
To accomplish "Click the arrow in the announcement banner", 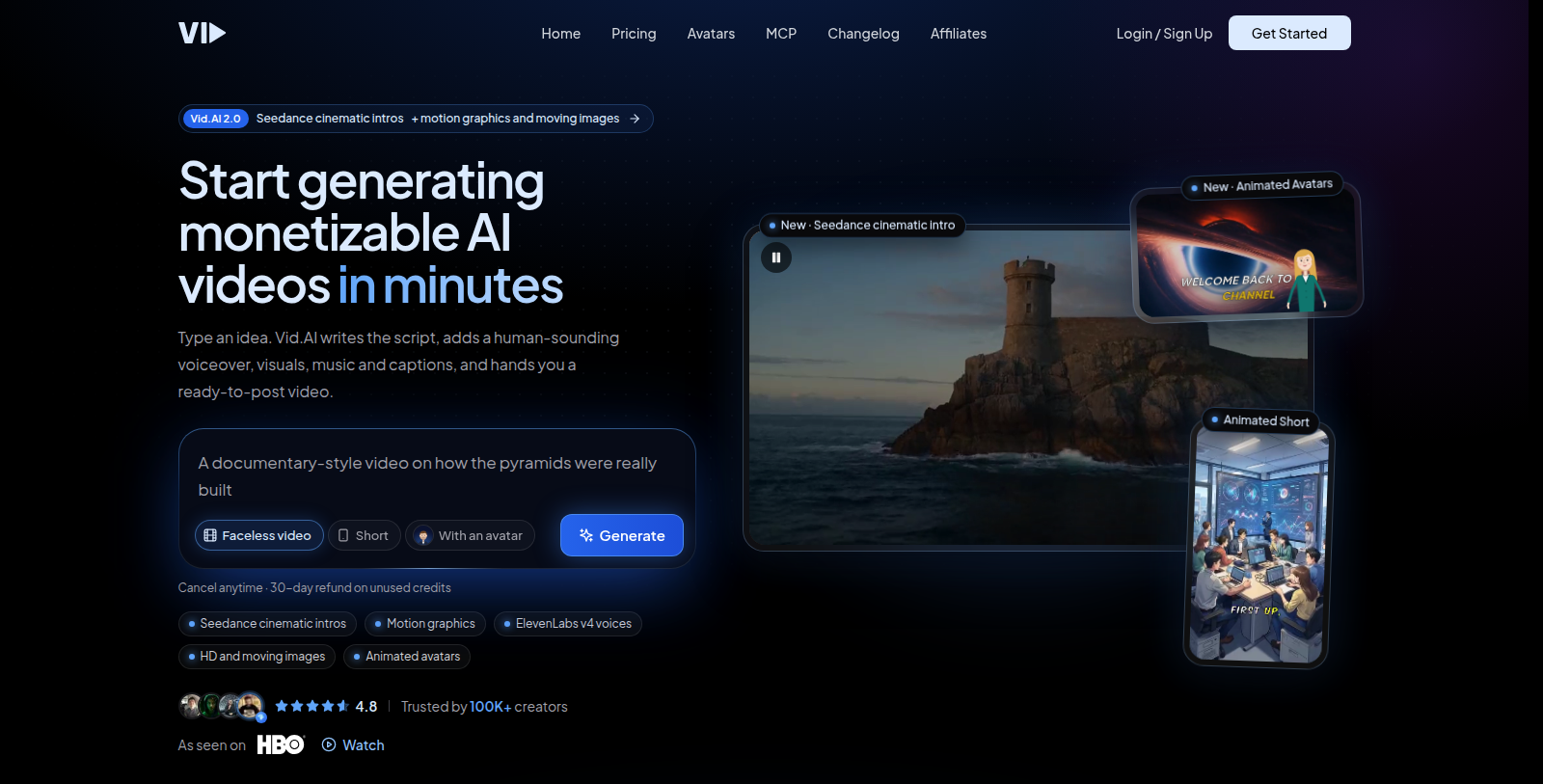I will coord(635,119).
